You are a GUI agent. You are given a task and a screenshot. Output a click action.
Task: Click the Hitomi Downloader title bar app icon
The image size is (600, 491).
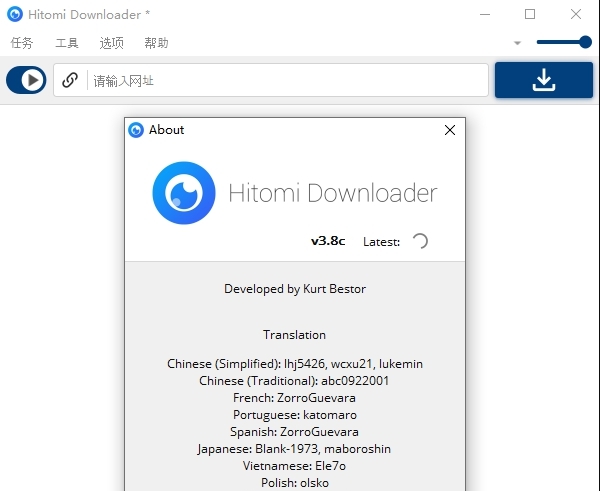[x=15, y=15]
